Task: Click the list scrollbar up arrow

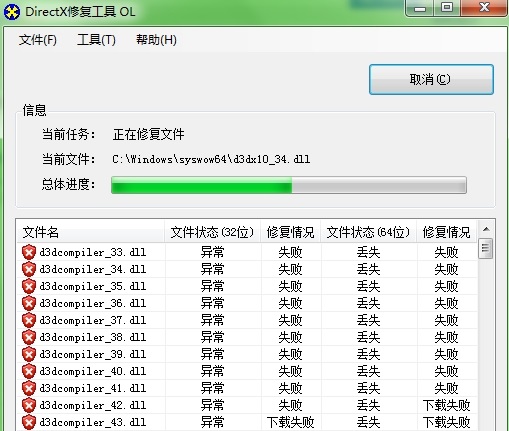Action: [x=486, y=229]
